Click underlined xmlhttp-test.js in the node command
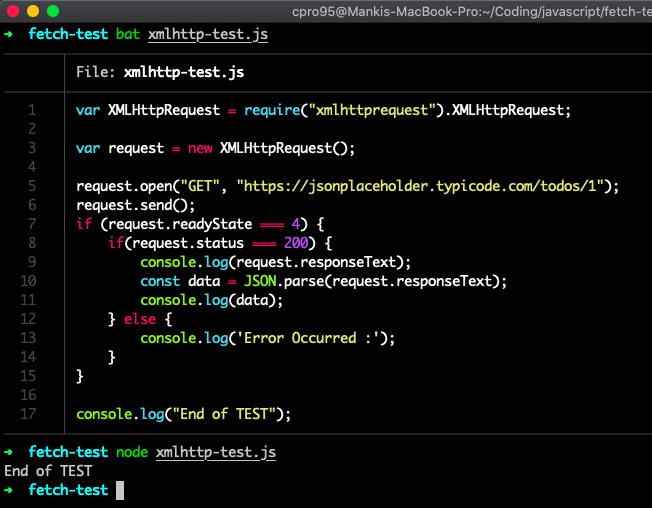The width and height of the screenshot is (652, 508). click(216, 452)
